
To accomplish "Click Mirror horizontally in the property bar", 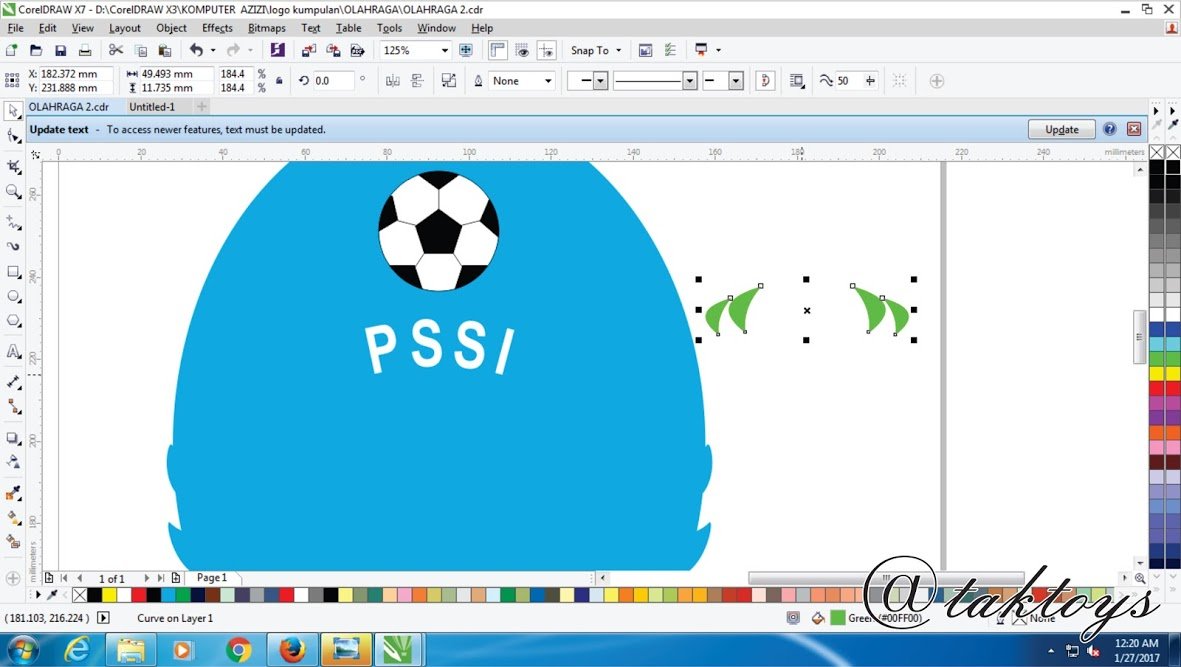I will [x=392, y=81].
